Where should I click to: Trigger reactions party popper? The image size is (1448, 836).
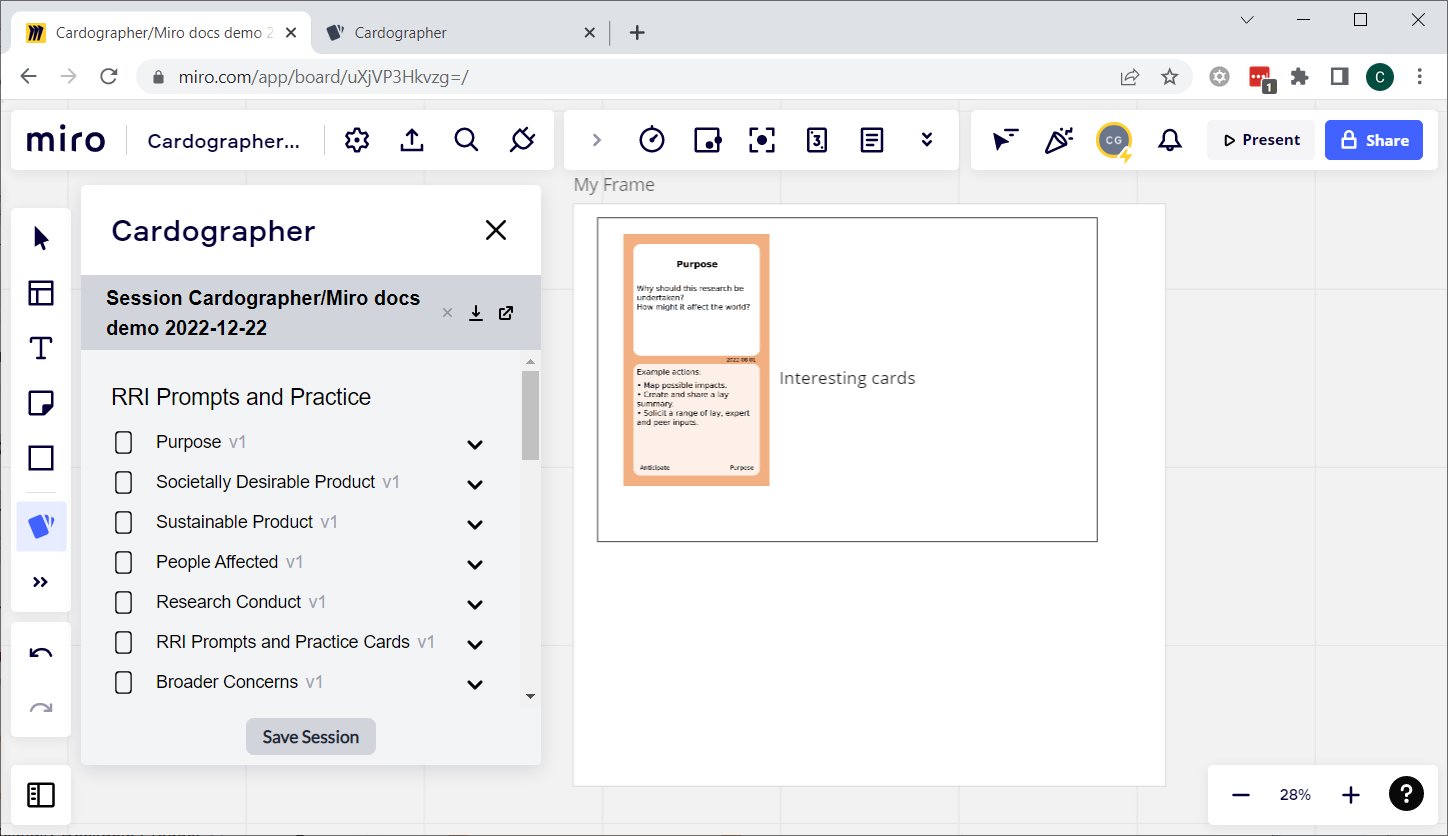point(1059,140)
